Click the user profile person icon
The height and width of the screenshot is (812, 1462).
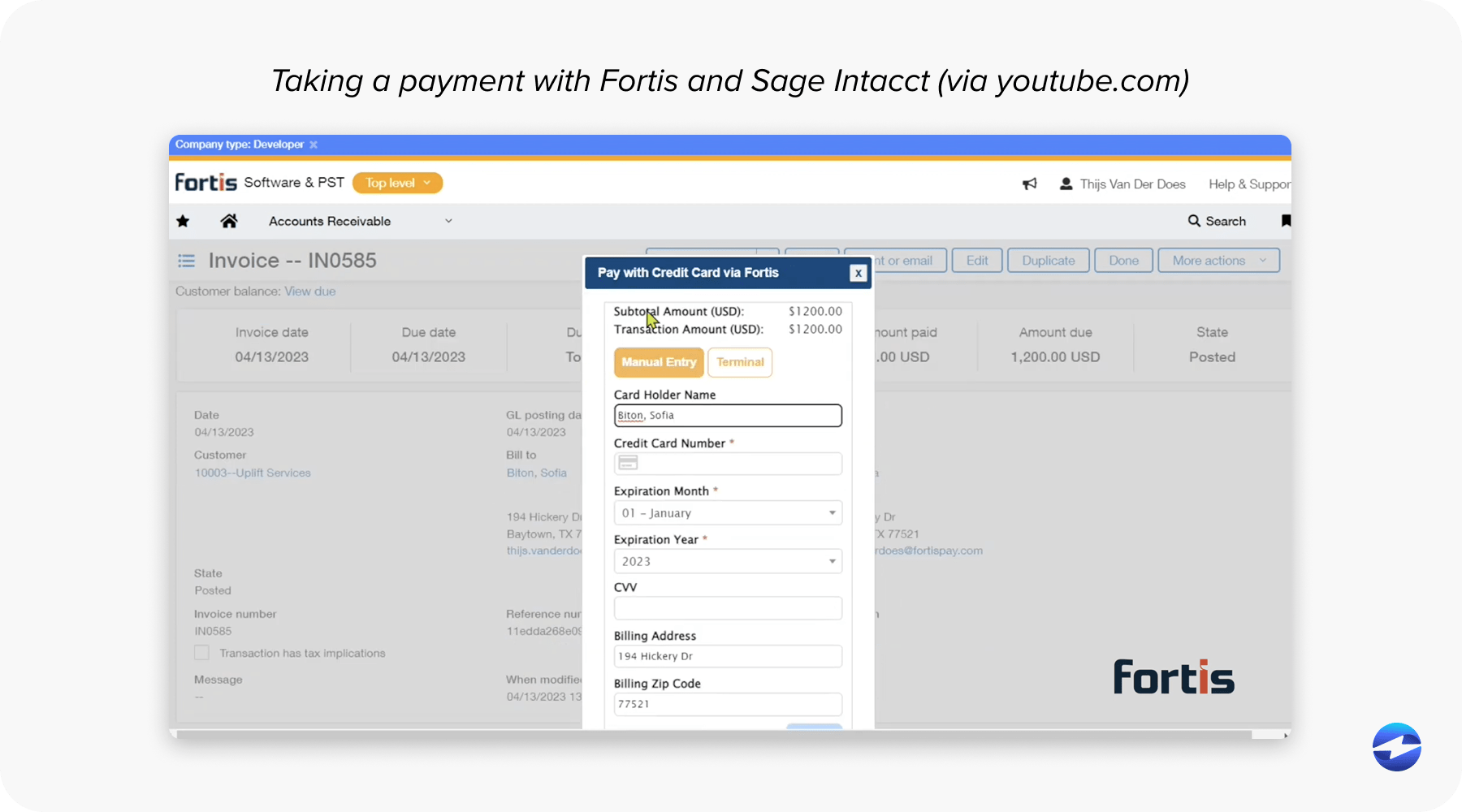(1065, 184)
